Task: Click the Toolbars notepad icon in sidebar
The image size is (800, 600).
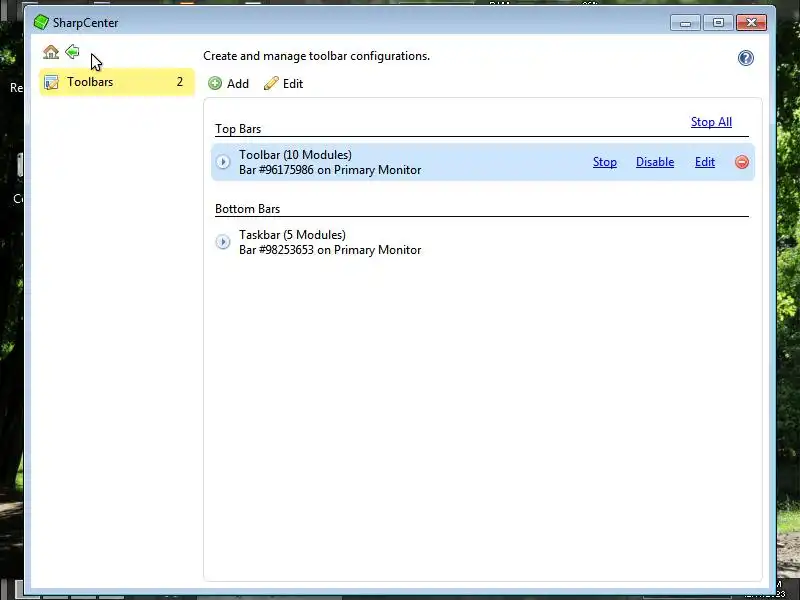Action: pos(51,82)
